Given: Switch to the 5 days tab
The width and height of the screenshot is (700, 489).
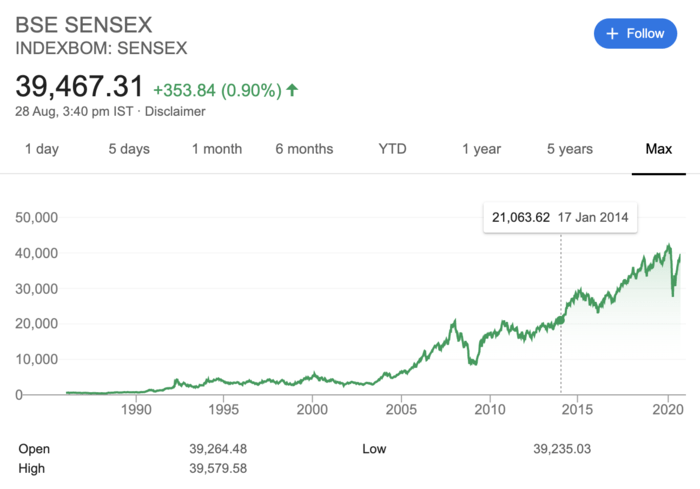Looking at the screenshot, I should coord(129,149).
